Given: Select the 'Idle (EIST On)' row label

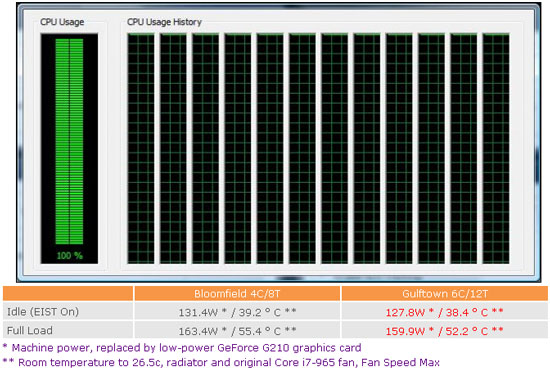Looking at the screenshot, I should 43,311.
